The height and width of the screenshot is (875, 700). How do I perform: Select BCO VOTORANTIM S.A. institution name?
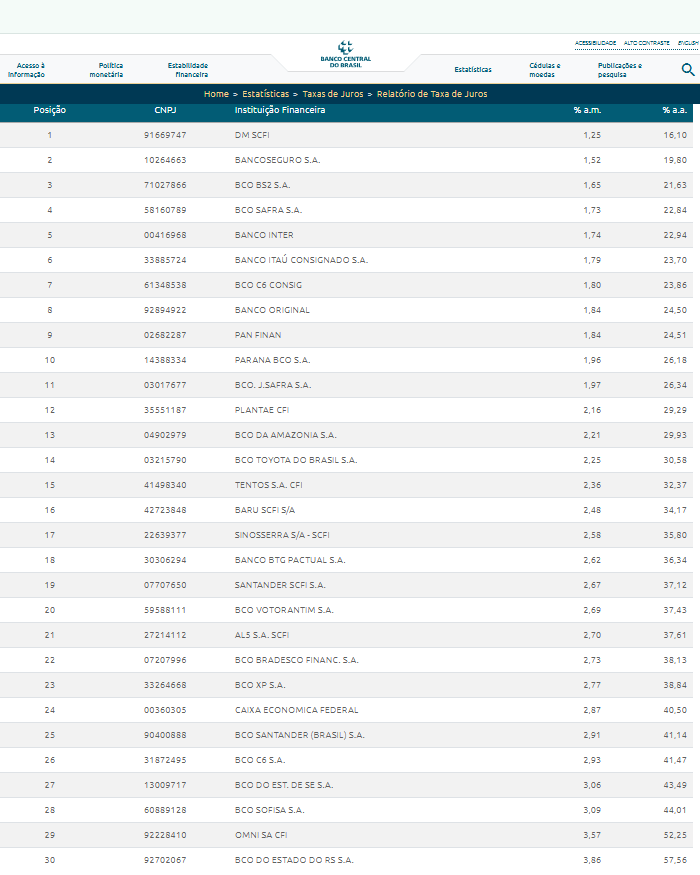coord(284,610)
